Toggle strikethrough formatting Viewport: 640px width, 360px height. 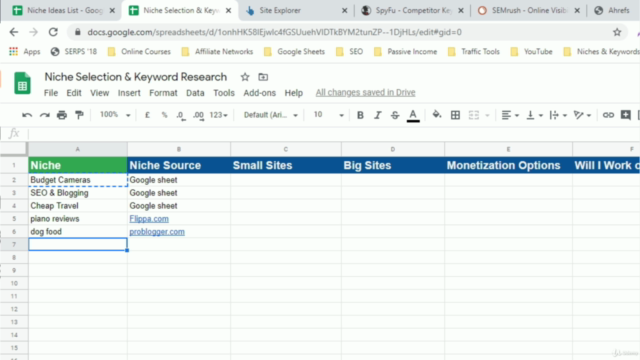tap(395, 115)
